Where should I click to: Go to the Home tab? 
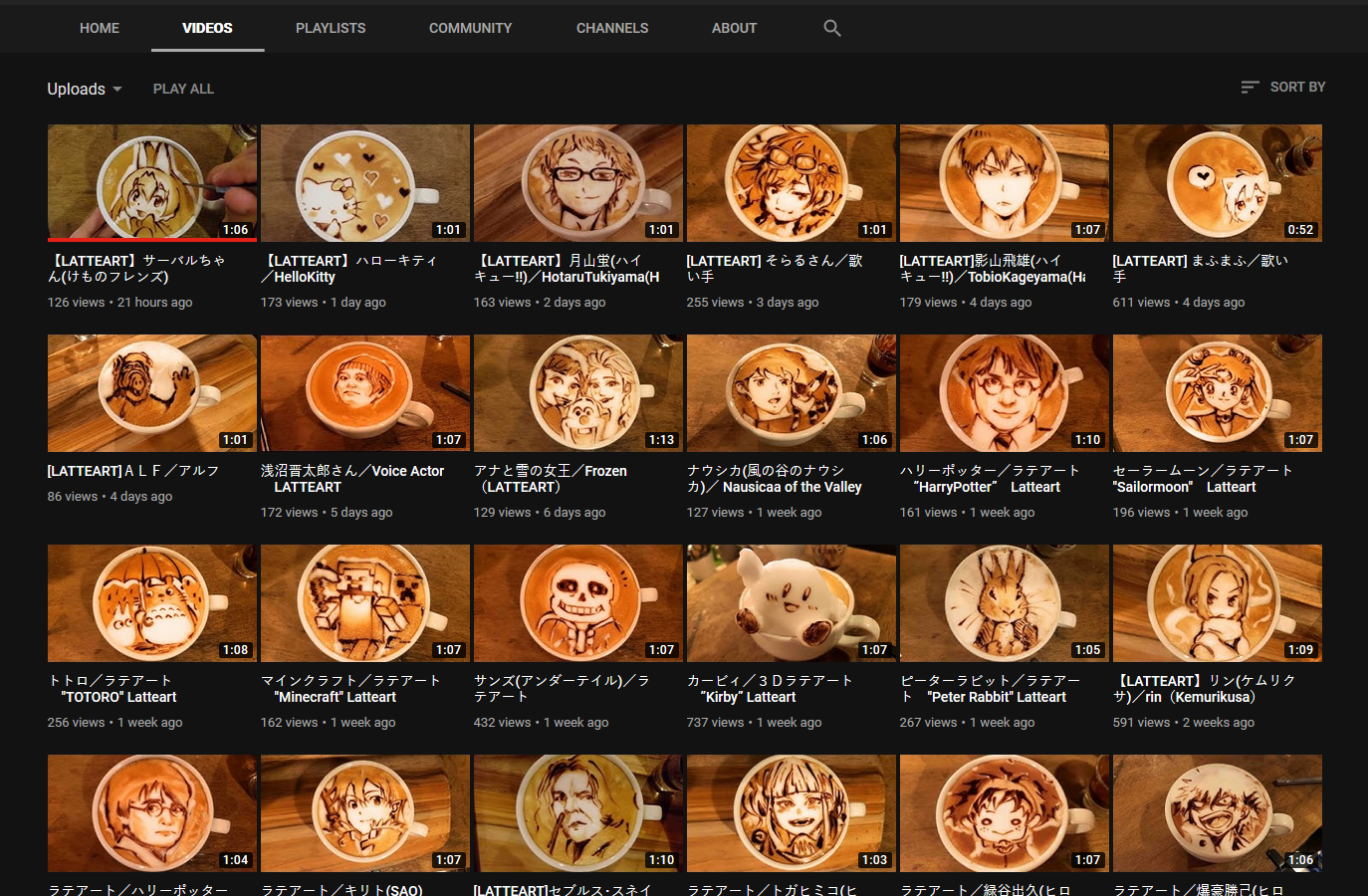point(100,28)
